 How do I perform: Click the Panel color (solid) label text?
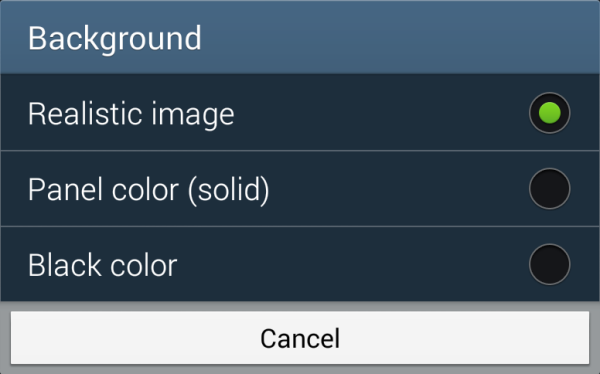(148, 189)
